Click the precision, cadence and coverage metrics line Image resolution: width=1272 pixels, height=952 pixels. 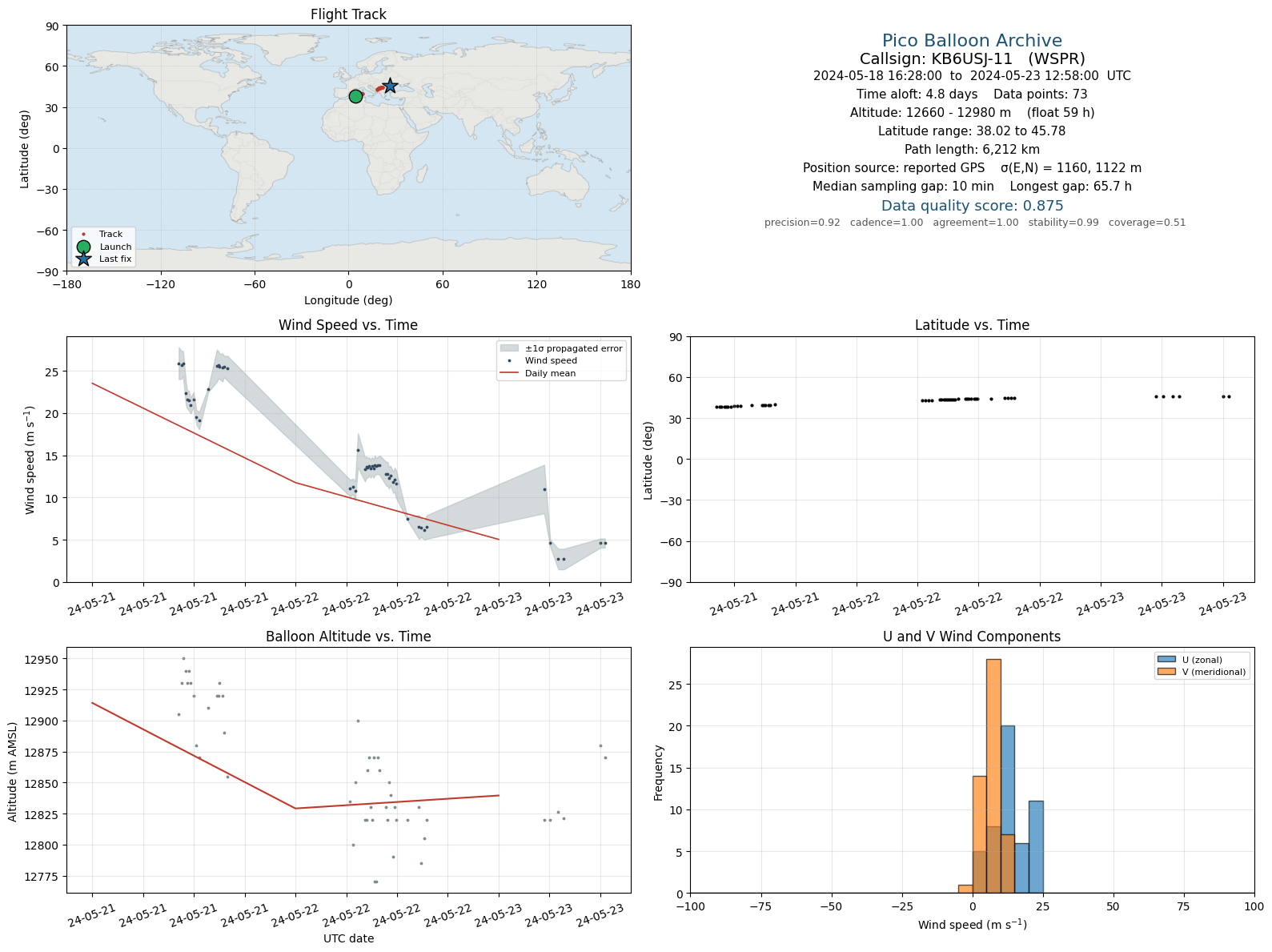pyautogui.click(x=975, y=223)
